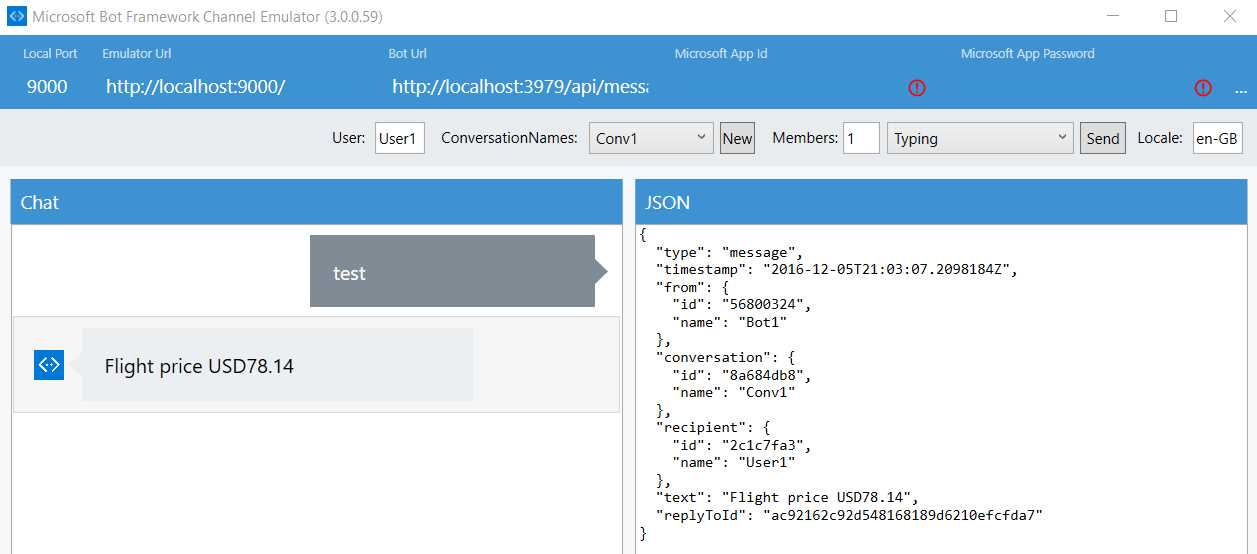The height and width of the screenshot is (554, 1257).
Task: Click the "from": { JSON line
Action: [x=692, y=287]
